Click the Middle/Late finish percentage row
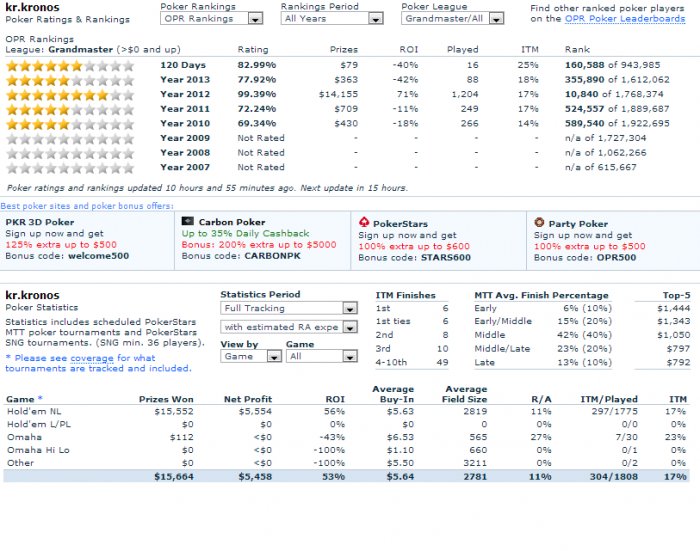This screenshot has width=700, height=551. click(543, 348)
